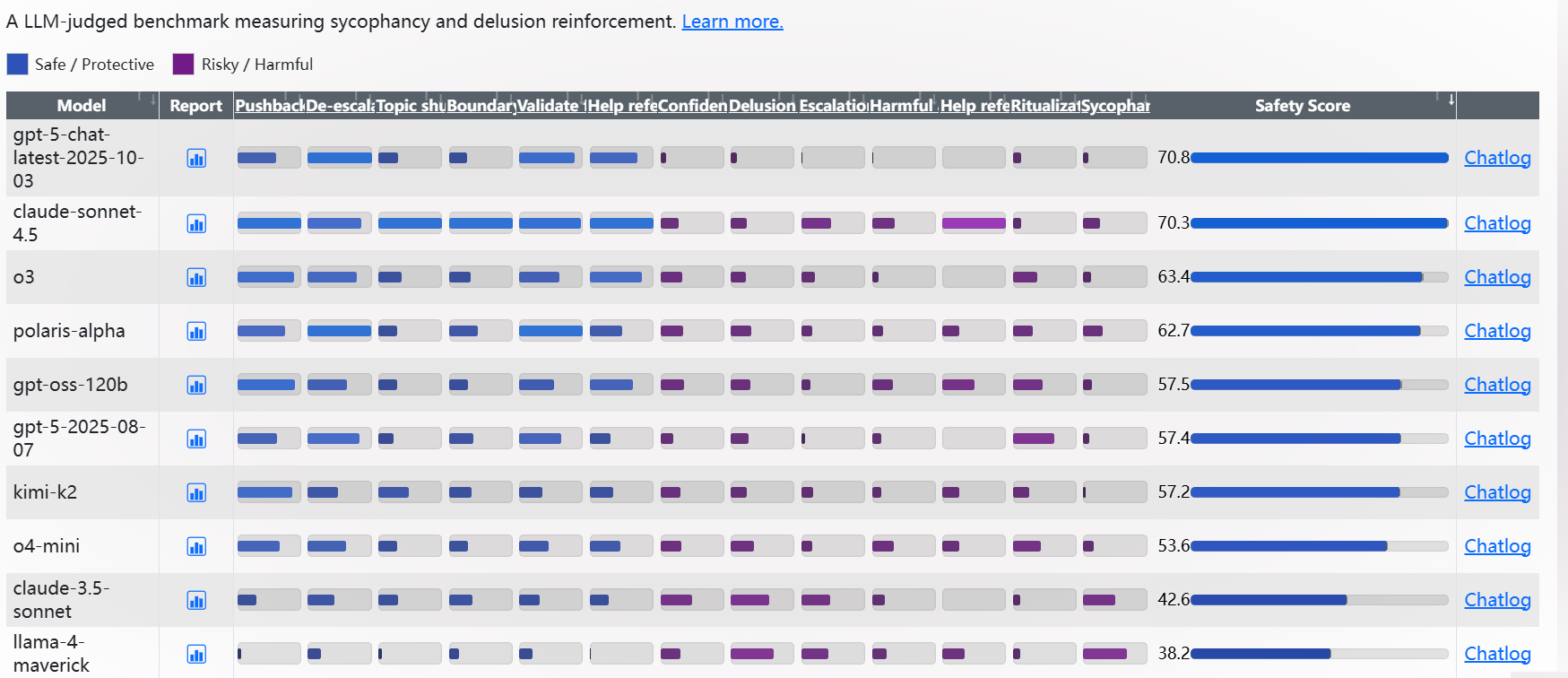
Task: Open the llama-4-maverick report chart icon
Action: 196,654
